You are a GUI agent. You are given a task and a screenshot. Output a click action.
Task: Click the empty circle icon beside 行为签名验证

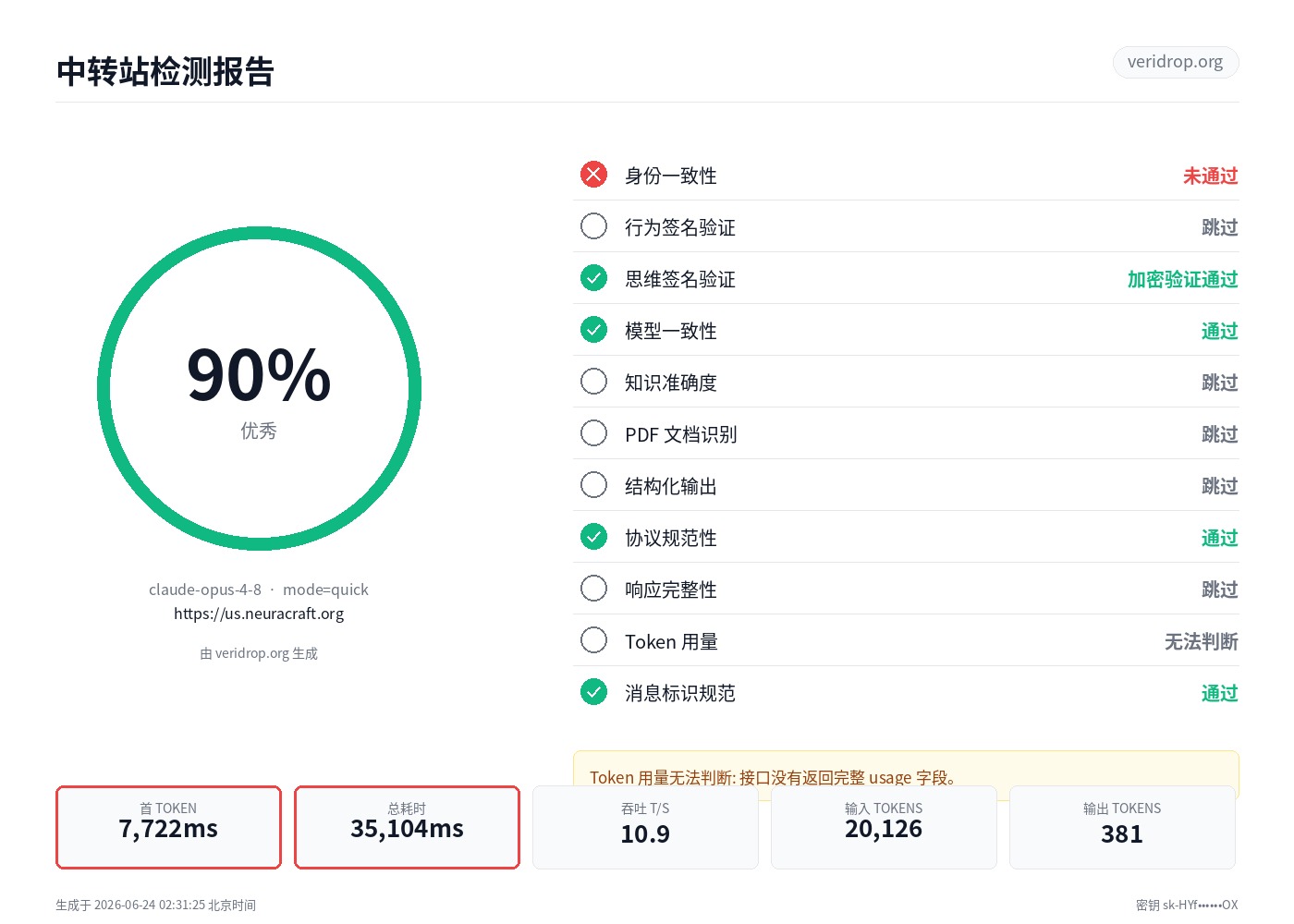click(593, 226)
